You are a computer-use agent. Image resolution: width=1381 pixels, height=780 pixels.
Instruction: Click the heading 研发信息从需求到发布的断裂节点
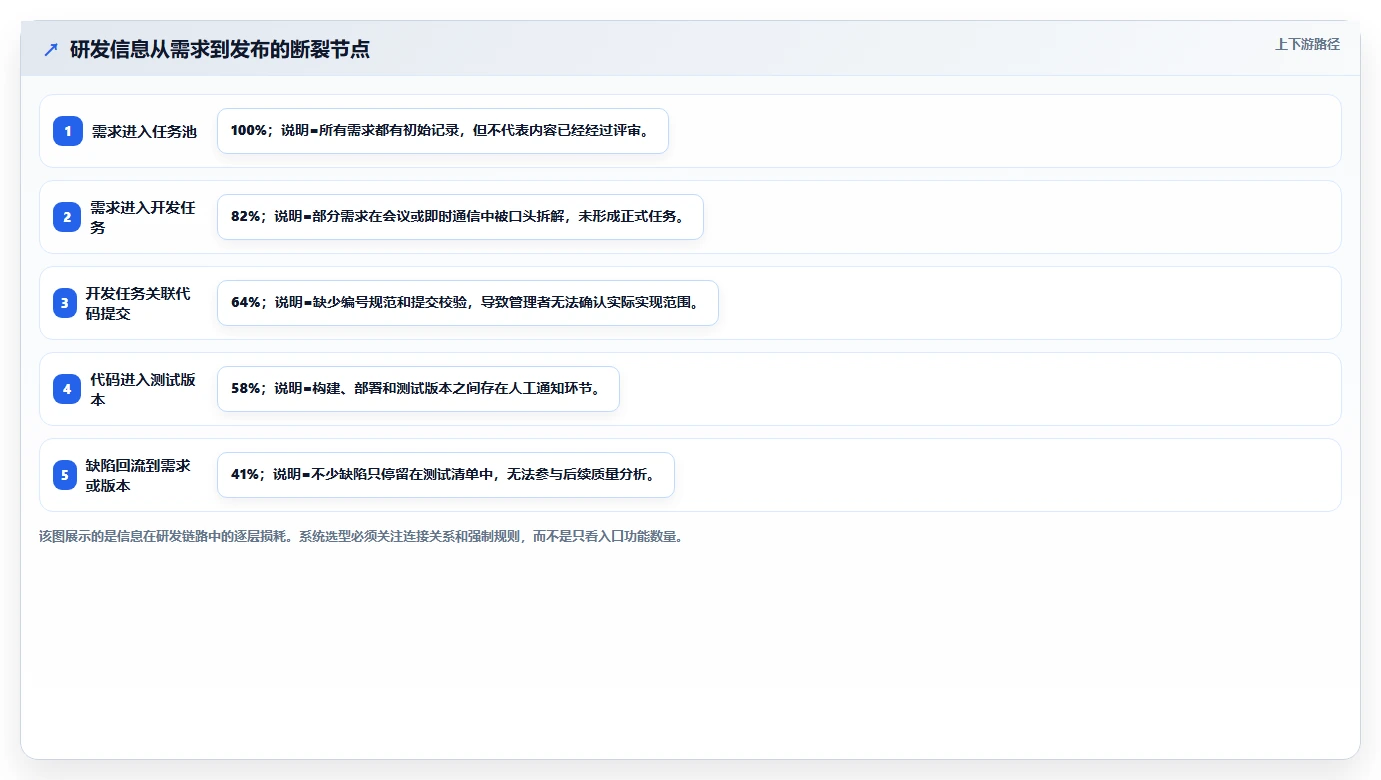(x=220, y=49)
